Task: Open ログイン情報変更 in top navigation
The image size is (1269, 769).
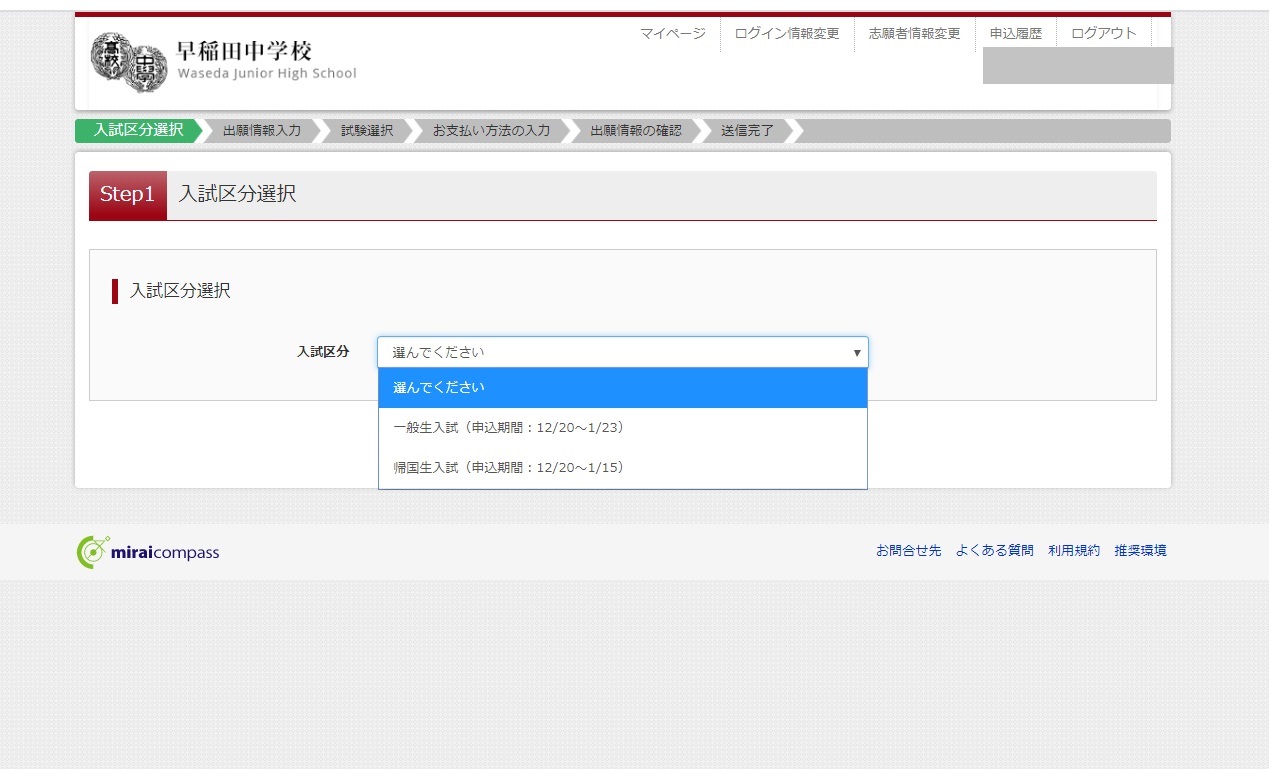Action: pyautogui.click(x=787, y=33)
